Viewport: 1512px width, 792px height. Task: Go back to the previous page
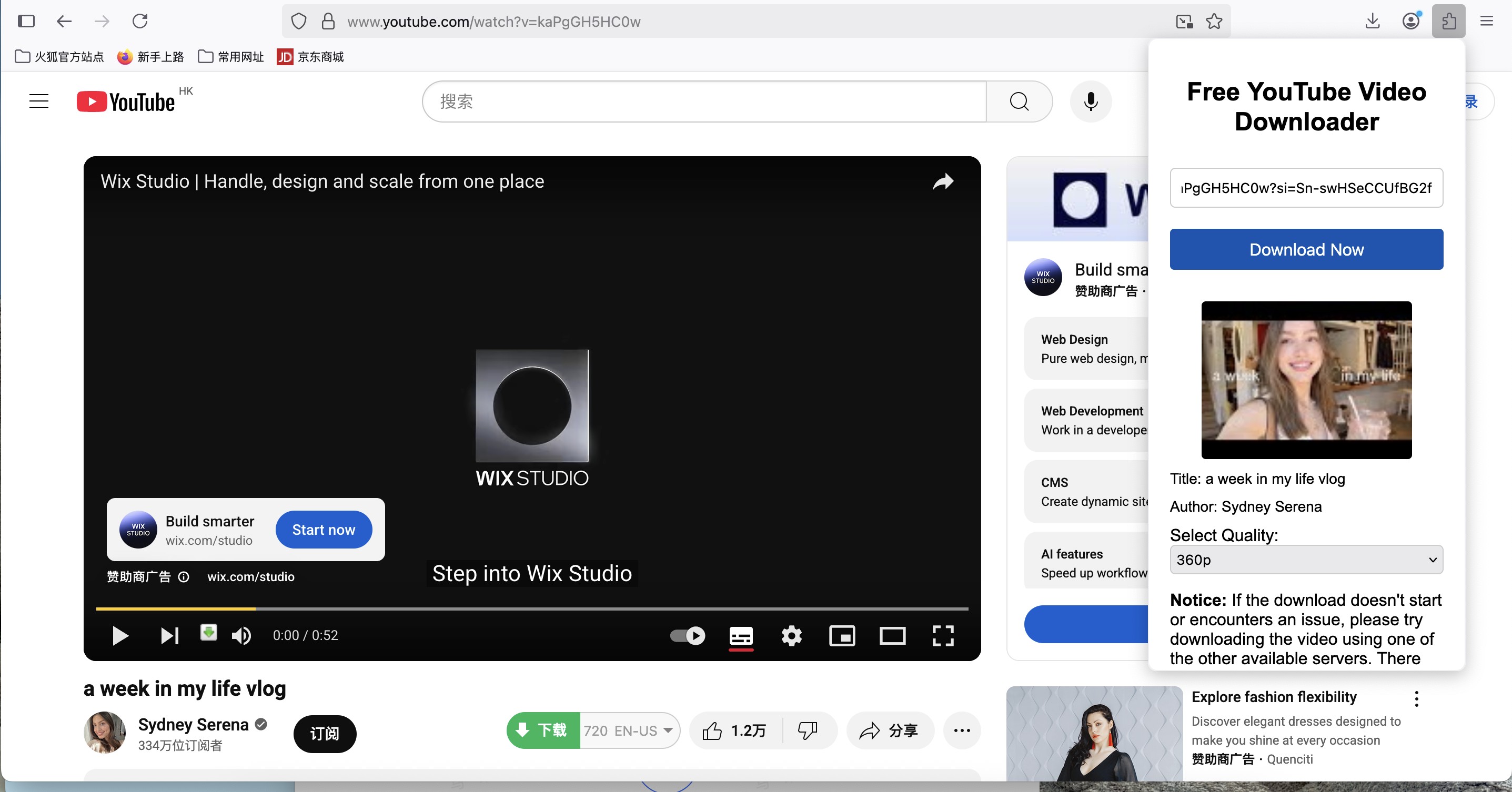(64, 22)
